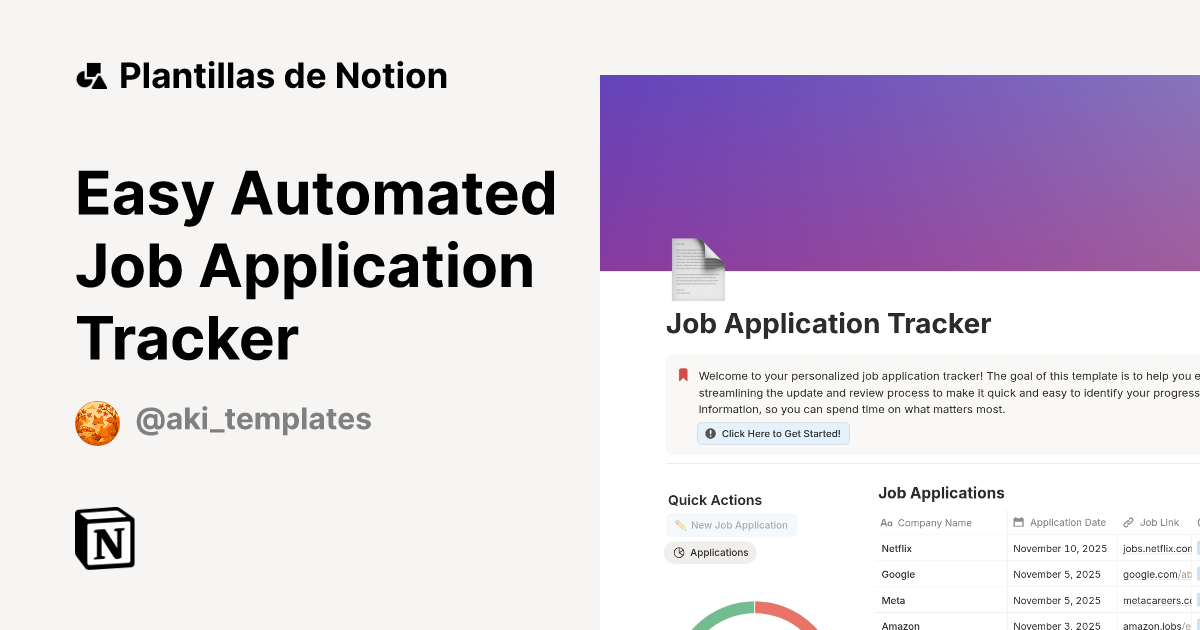The height and width of the screenshot is (630, 1200).
Task: Click the clock icon on Applications quick action
Action: coord(678,552)
